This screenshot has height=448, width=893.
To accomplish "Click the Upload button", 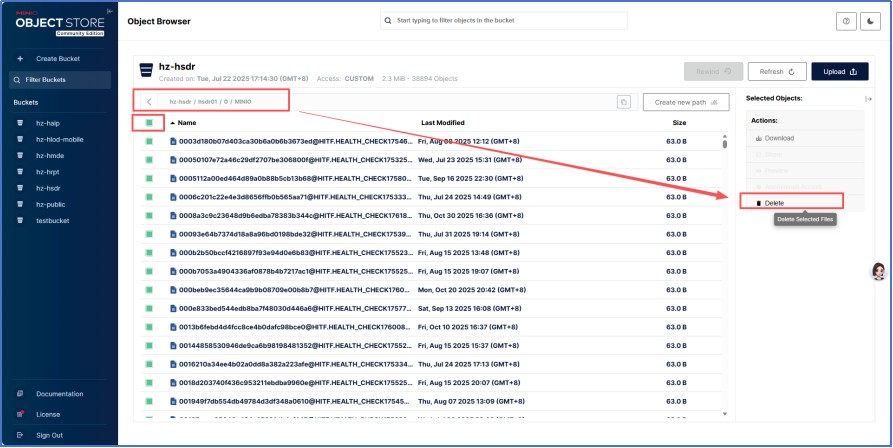I will point(839,71).
